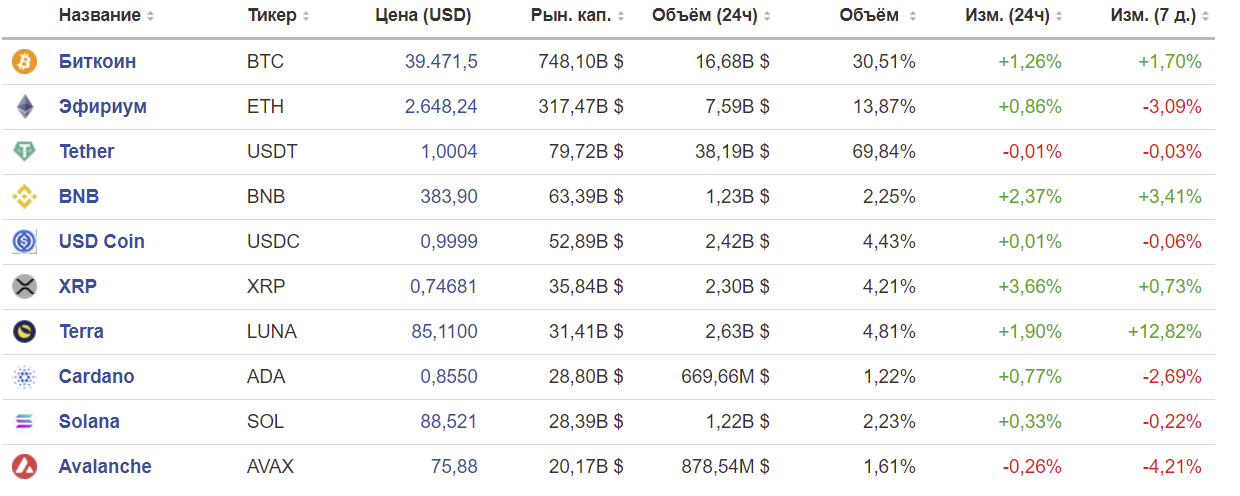This screenshot has width=1240, height=496.
Task: Sort by Объём (24ч) column
Action: tap(711, 16)
